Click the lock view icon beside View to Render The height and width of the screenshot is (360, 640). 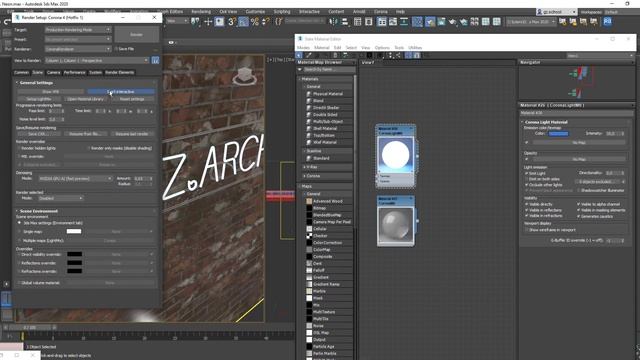point(156,60)
